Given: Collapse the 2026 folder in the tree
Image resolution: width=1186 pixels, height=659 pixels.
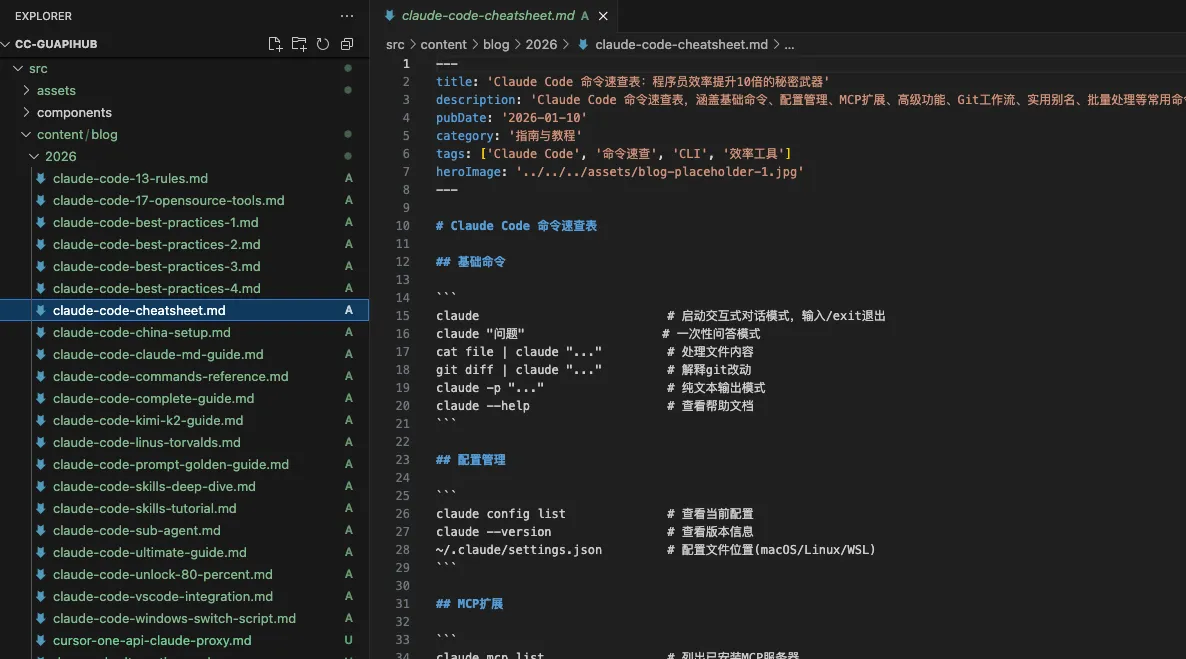Looking at the screenshot, I should (35, 156).
